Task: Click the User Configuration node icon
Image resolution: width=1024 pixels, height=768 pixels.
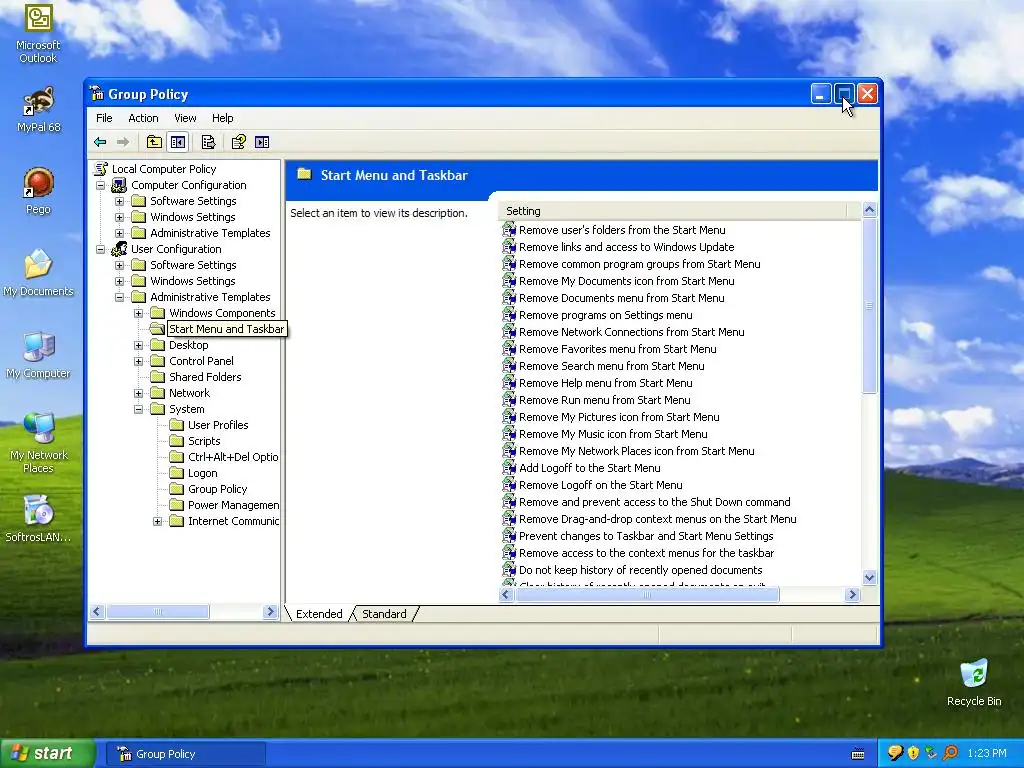Action: [119, 249]
